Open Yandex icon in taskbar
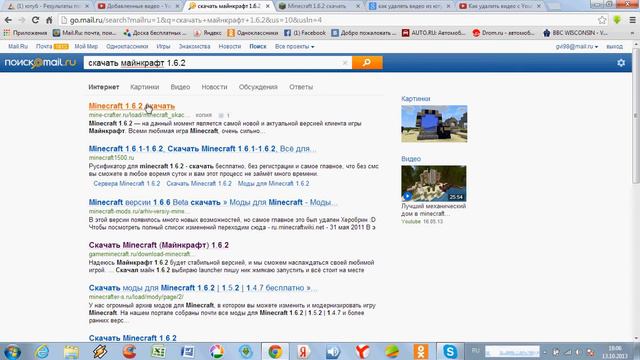Viewport: 640px width, 360px height. coord(304,351)
